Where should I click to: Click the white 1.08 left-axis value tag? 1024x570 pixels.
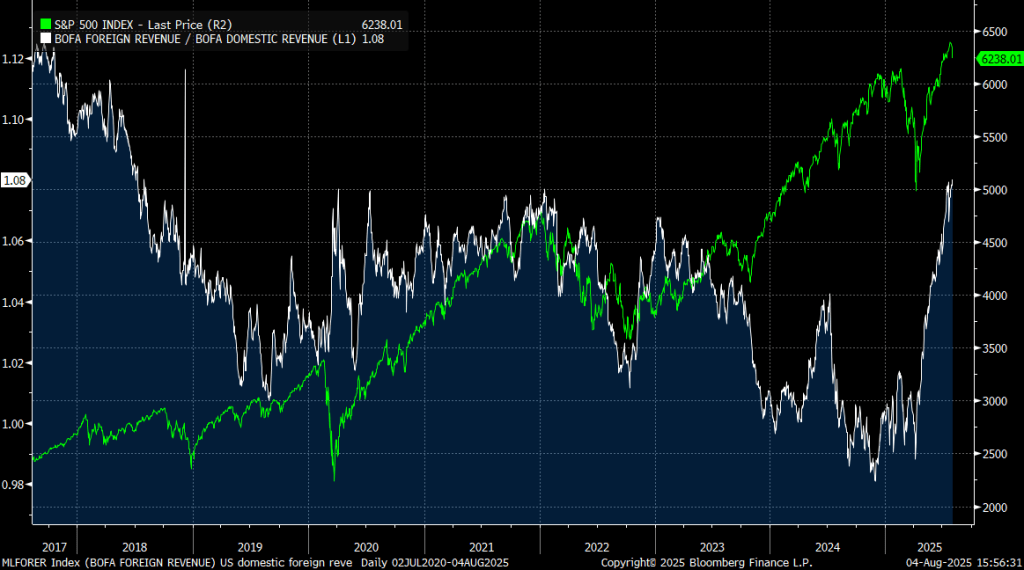(x=14, y=181)
